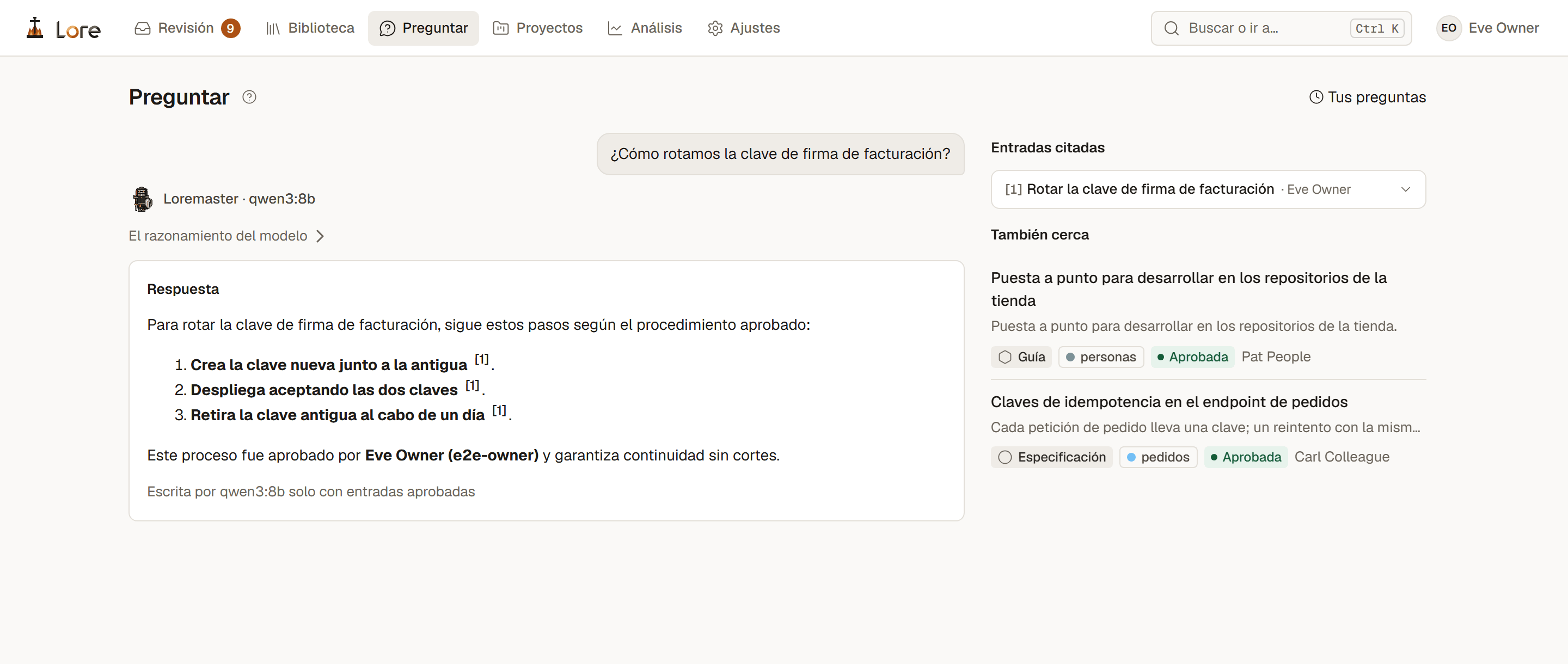The width and height of the screenshot is (1568, 664).
Task: Click the pedidos tag blue dot
Action: 1131,457
